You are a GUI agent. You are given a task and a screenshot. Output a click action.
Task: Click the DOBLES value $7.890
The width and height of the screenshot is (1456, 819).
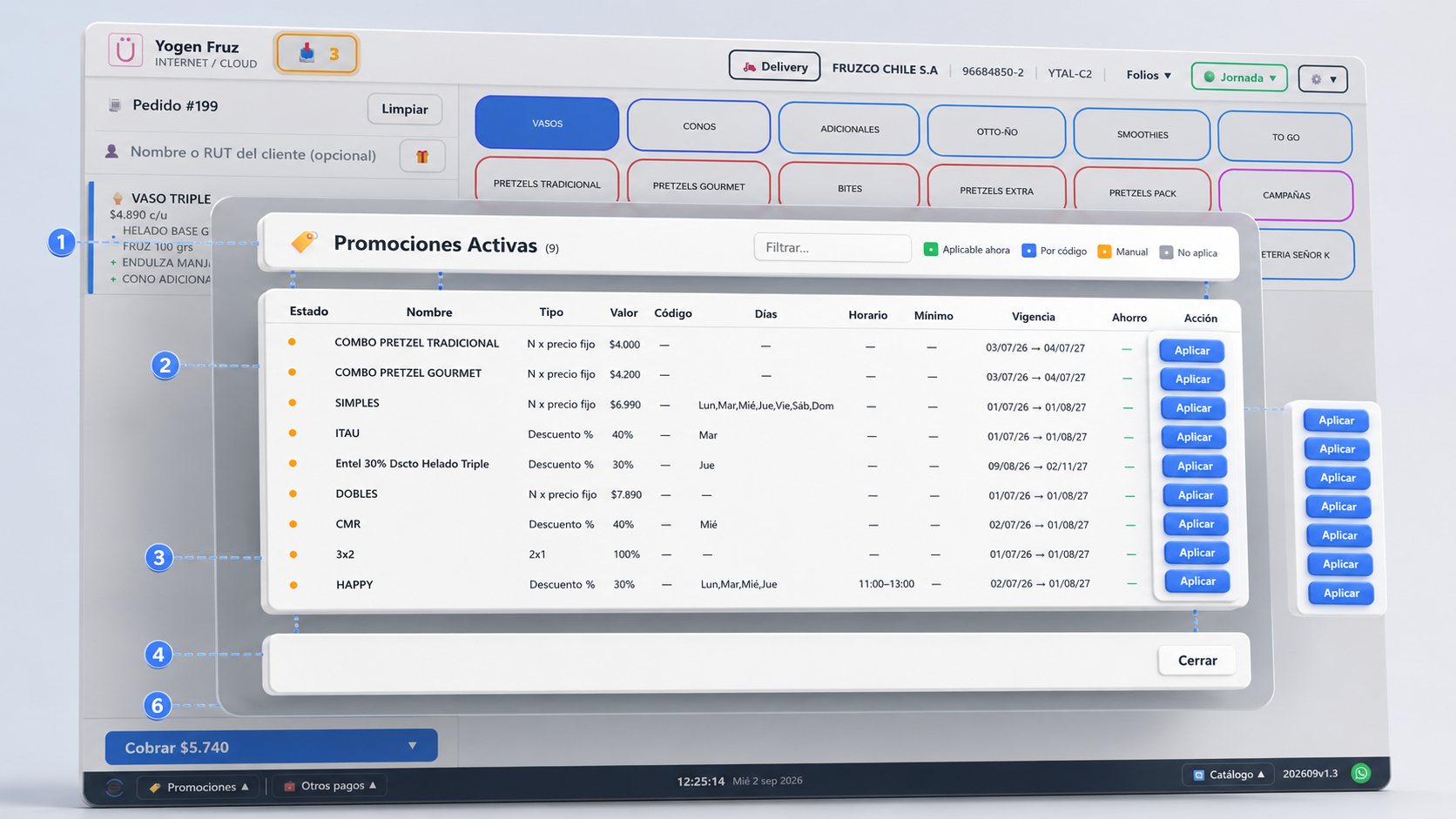click(626, 495)
